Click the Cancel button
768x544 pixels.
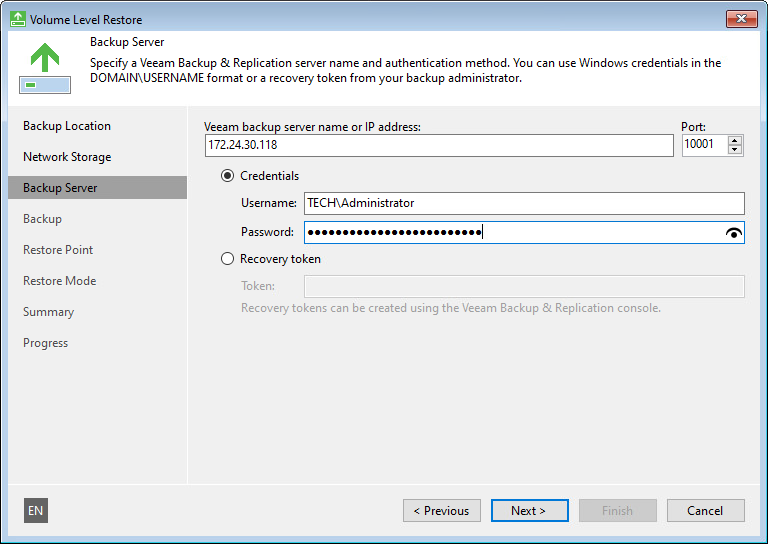(x=705, y=511)
